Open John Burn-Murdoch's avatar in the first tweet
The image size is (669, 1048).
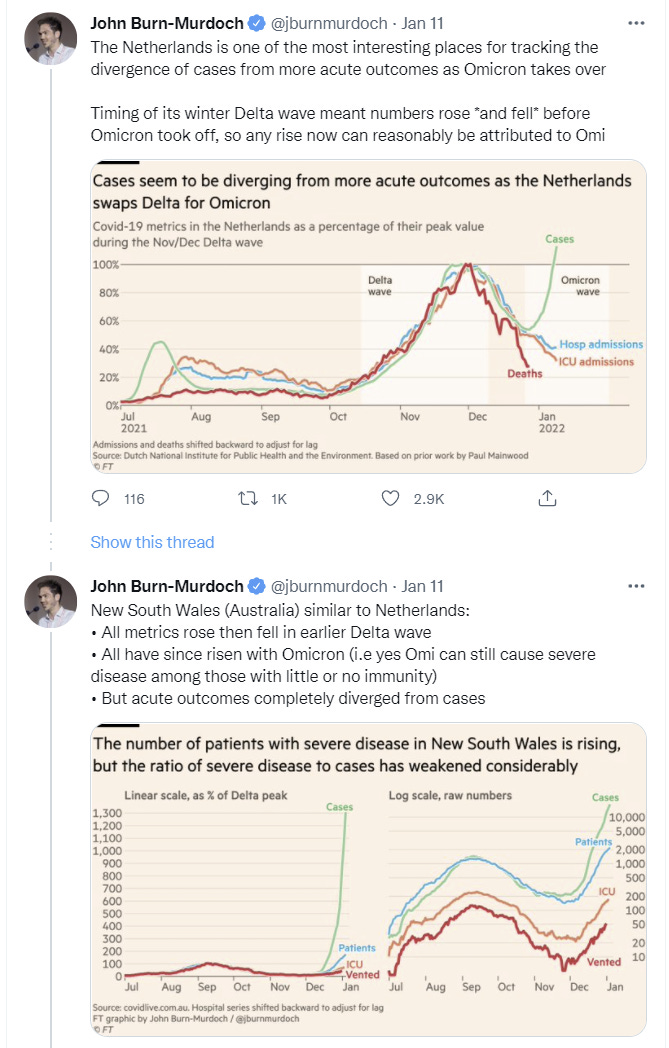tap(51, 38)
